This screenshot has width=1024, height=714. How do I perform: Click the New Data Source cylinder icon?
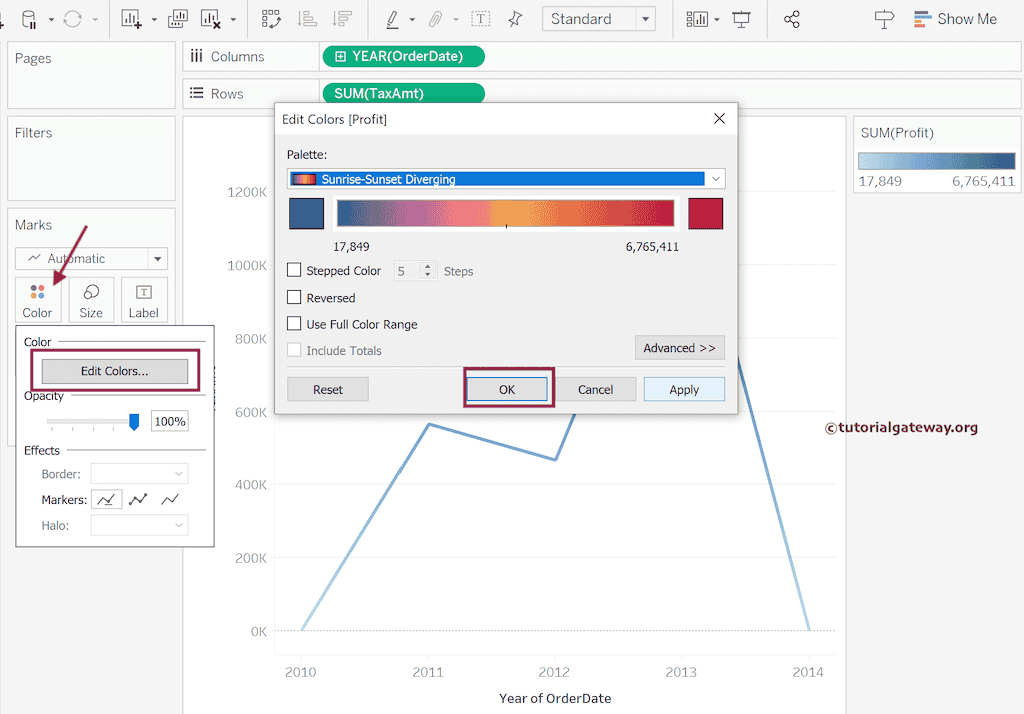(29, 20)
